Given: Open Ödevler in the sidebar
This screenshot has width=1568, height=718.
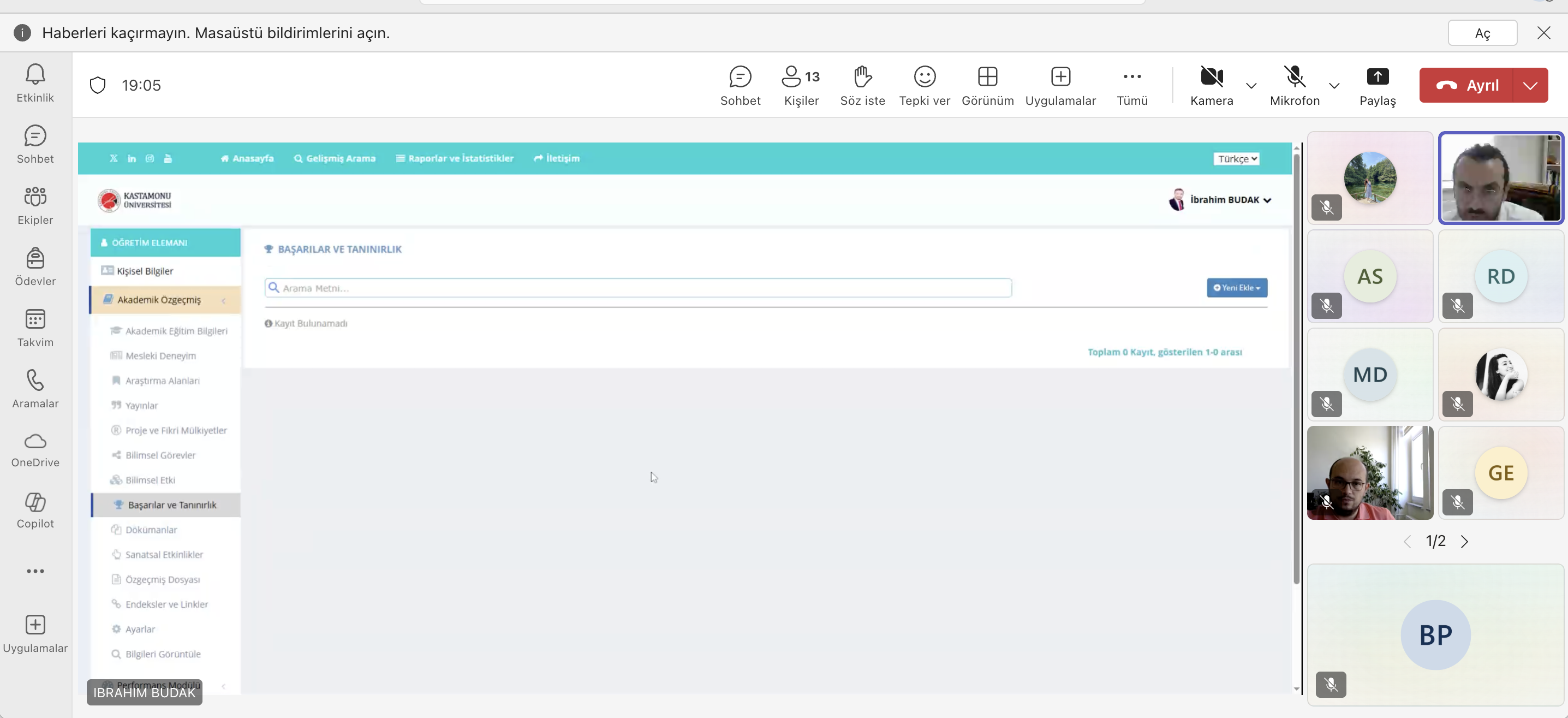Looking at the screenshot, I should pos(35,267).
